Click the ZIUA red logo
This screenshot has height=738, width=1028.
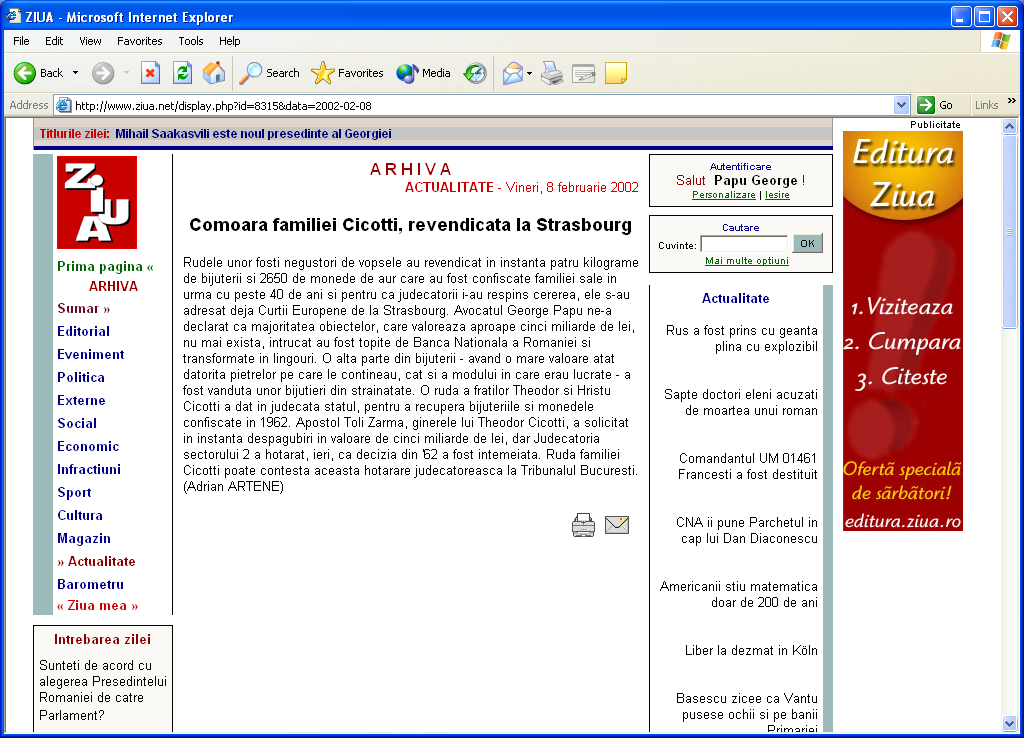click(97, 203)
